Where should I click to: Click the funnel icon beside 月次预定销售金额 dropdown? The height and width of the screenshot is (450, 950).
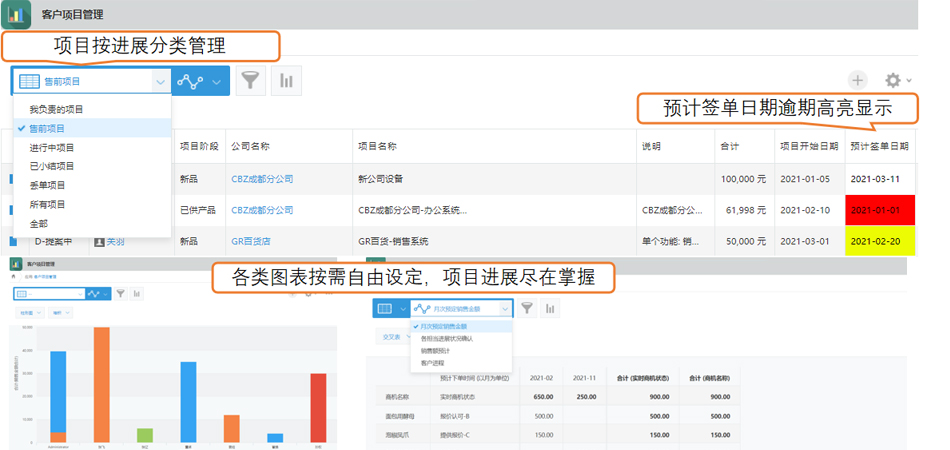click(x=527, y=309)
